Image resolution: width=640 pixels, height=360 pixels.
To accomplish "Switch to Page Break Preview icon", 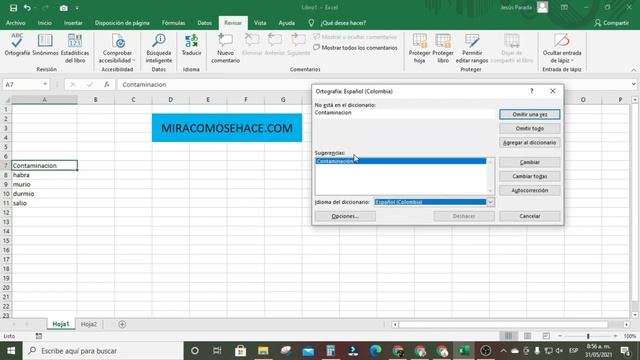I will [x=546, y=336].
